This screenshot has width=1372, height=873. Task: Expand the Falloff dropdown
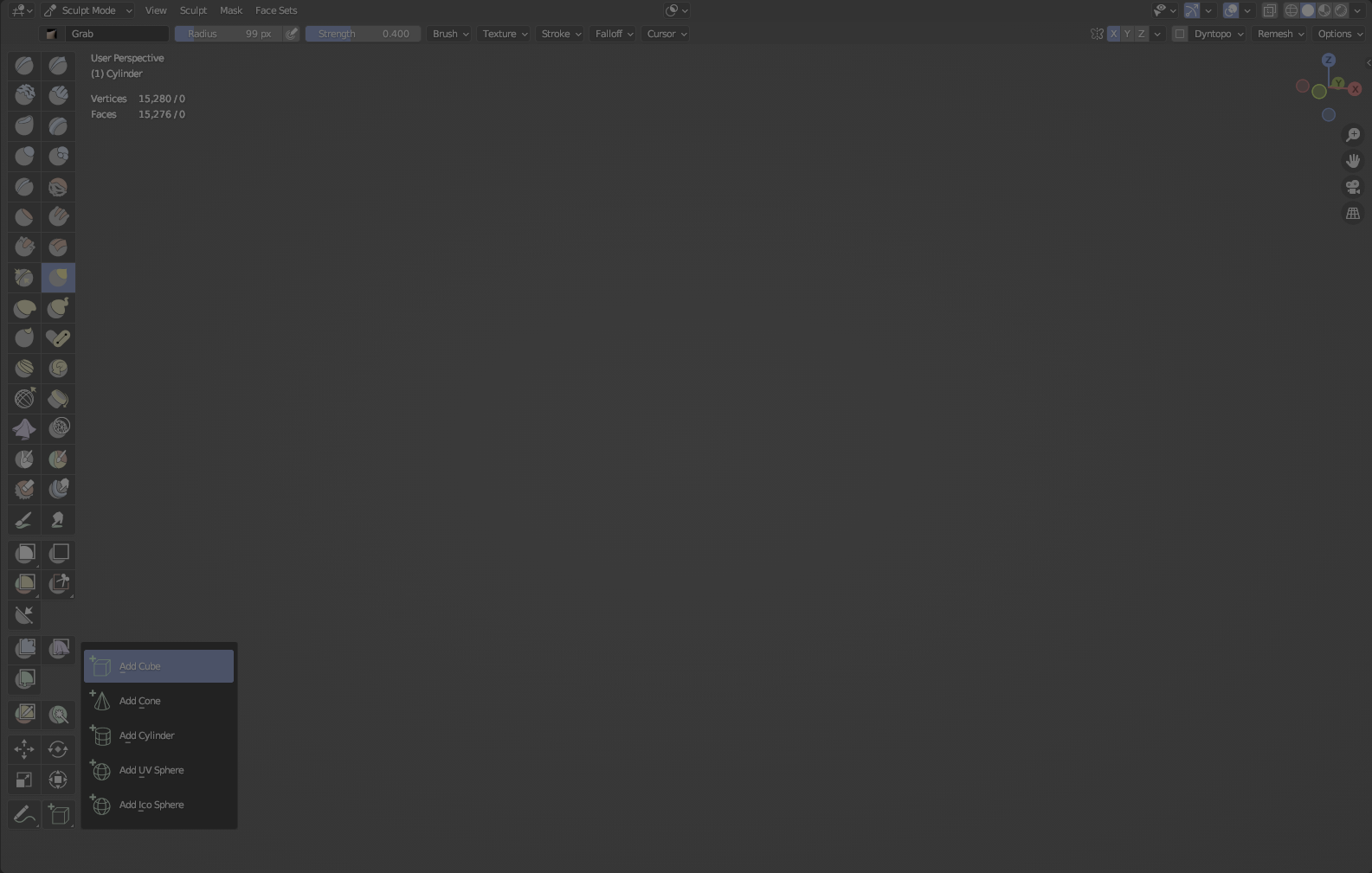614,34
